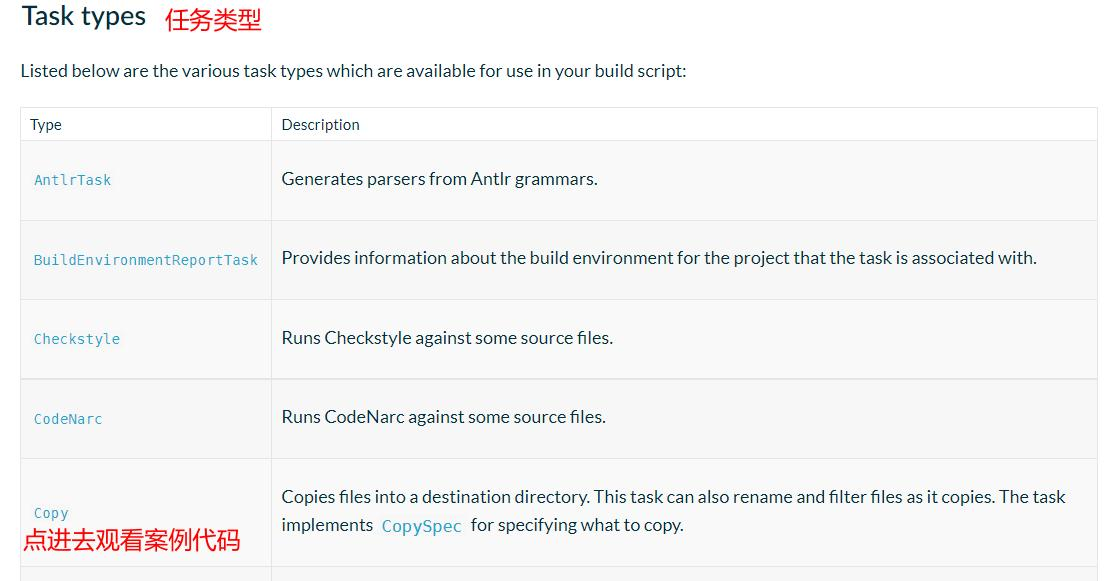Click 'Generates parsers from Antlr grammars' description

(439, 179)
